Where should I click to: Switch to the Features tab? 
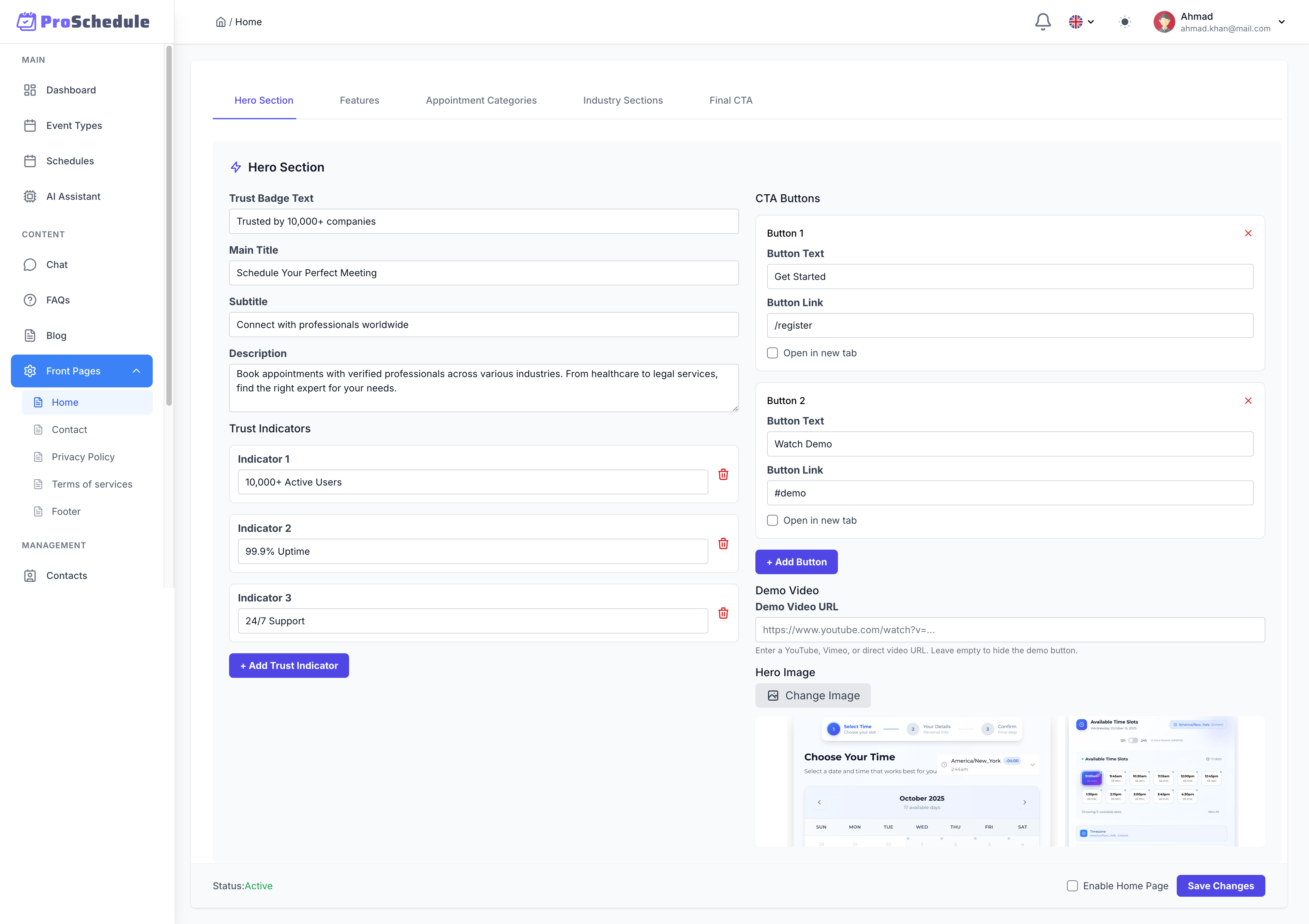[359, 100]
